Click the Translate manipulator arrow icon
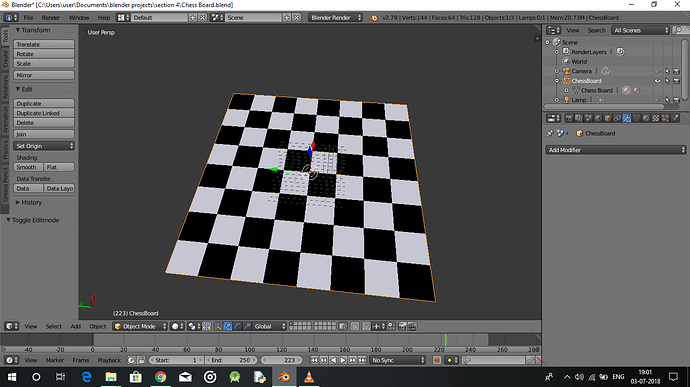 [x=228, y=326]
